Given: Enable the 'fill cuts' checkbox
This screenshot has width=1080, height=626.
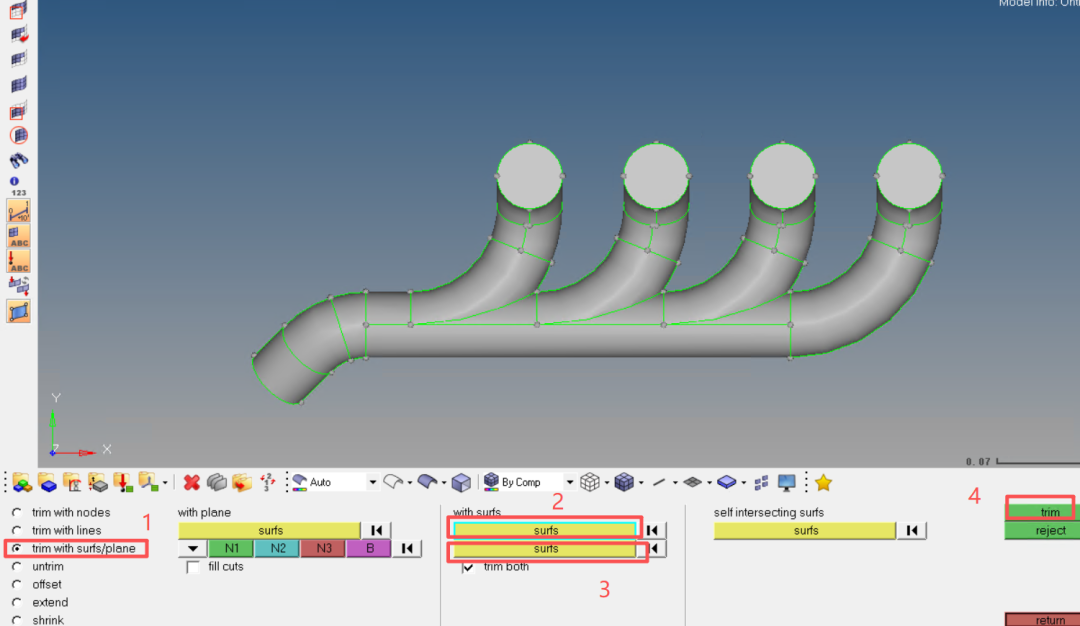Looking at the screenshot, I should pos(193,567).
